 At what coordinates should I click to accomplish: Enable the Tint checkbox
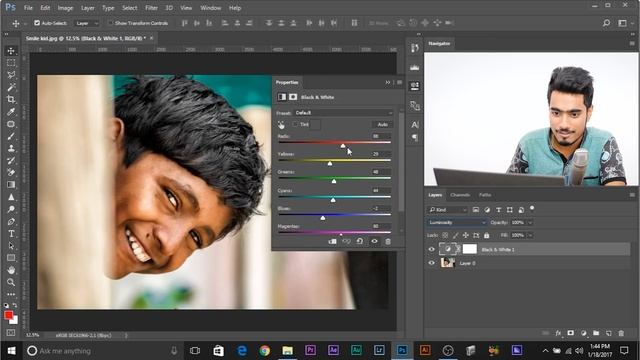point(295,124)
